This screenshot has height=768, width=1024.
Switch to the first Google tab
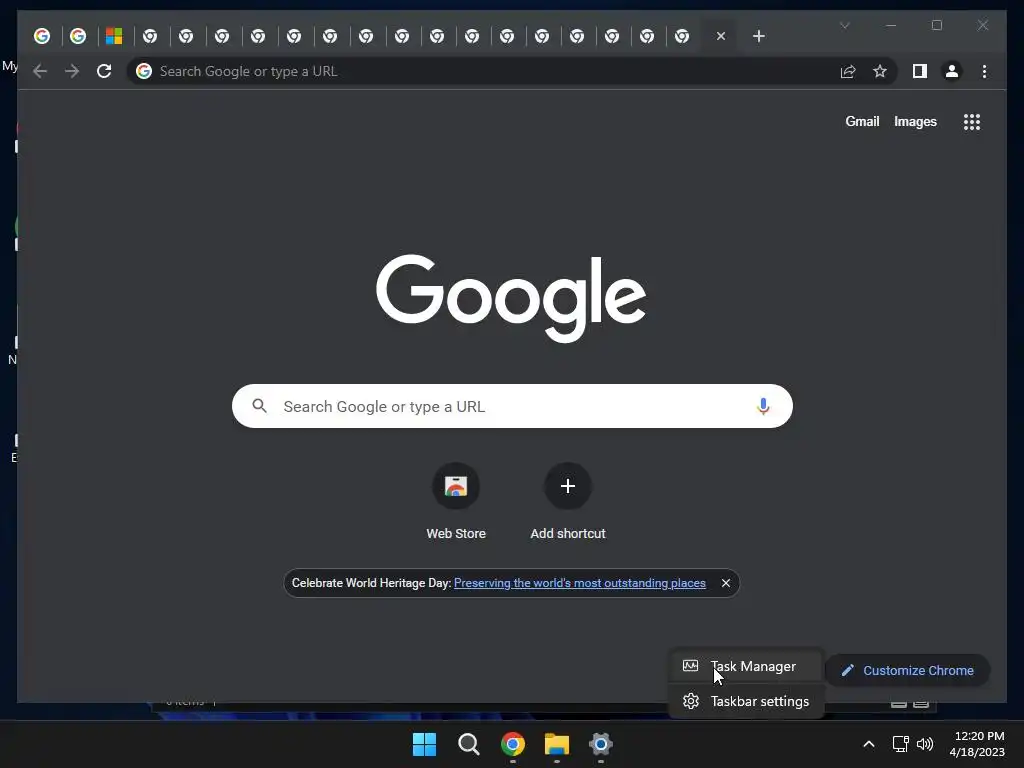point(42,36)
